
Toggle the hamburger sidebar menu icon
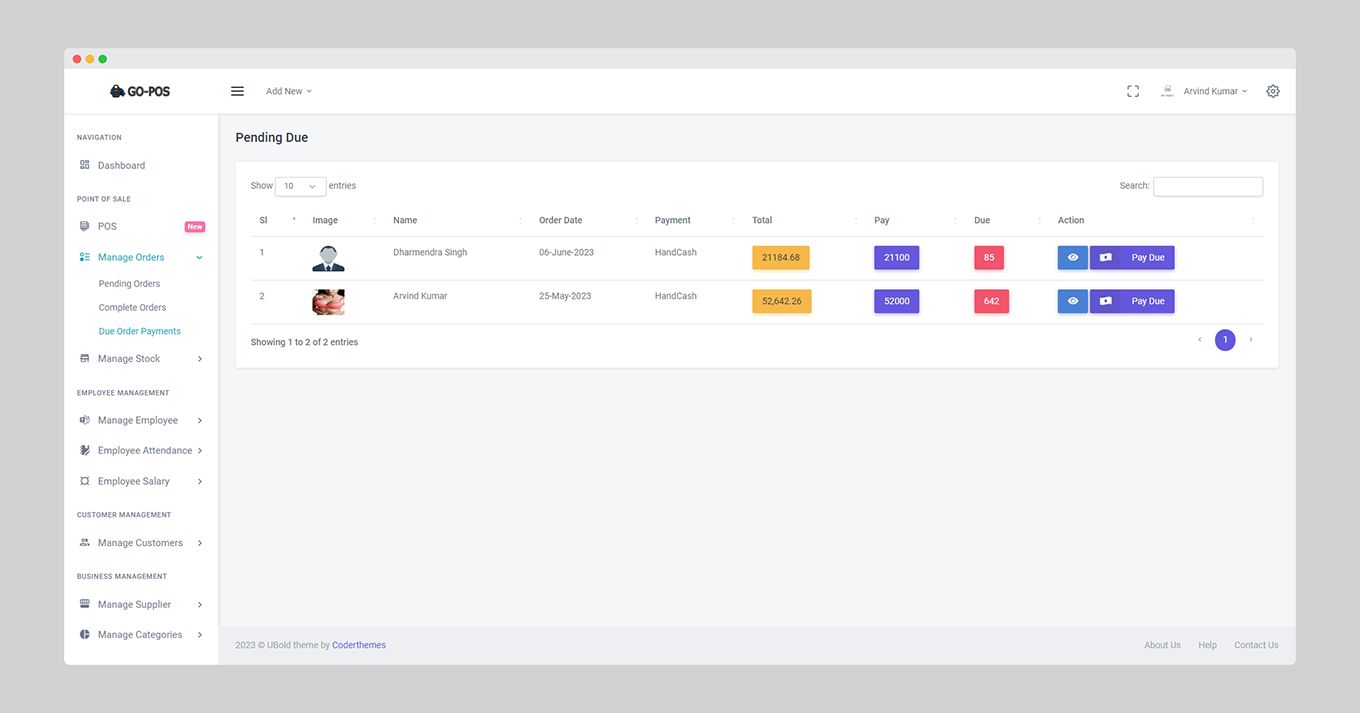(x=237, y=91)
